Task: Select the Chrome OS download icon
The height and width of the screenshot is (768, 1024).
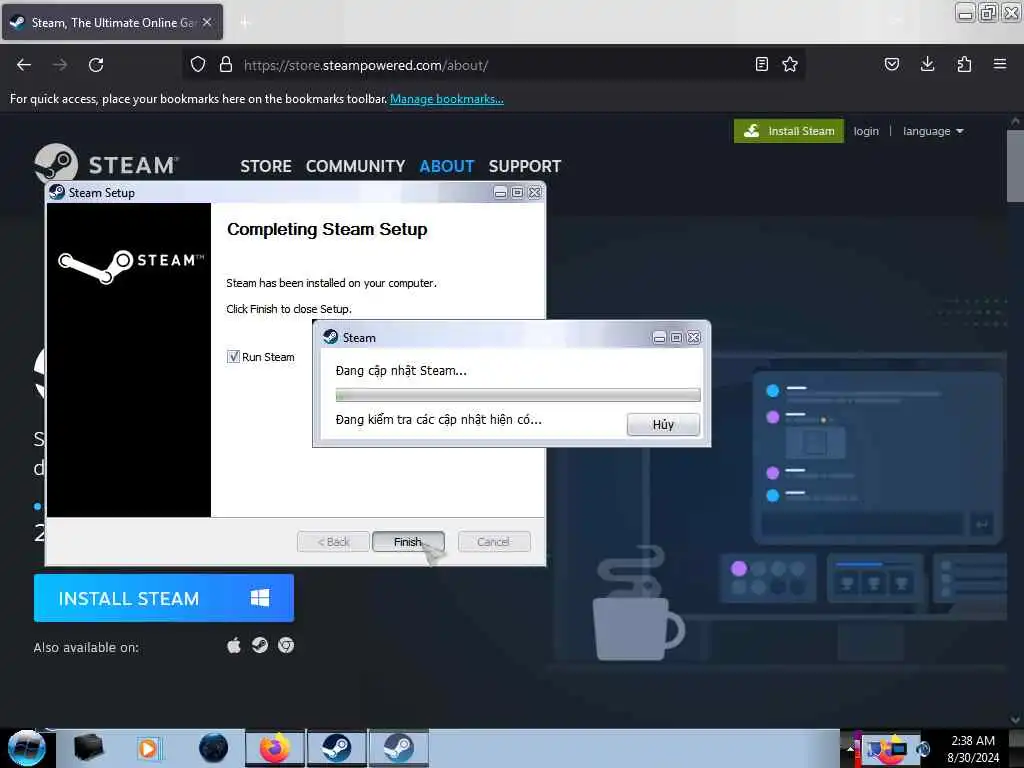Action: [286, 645]
